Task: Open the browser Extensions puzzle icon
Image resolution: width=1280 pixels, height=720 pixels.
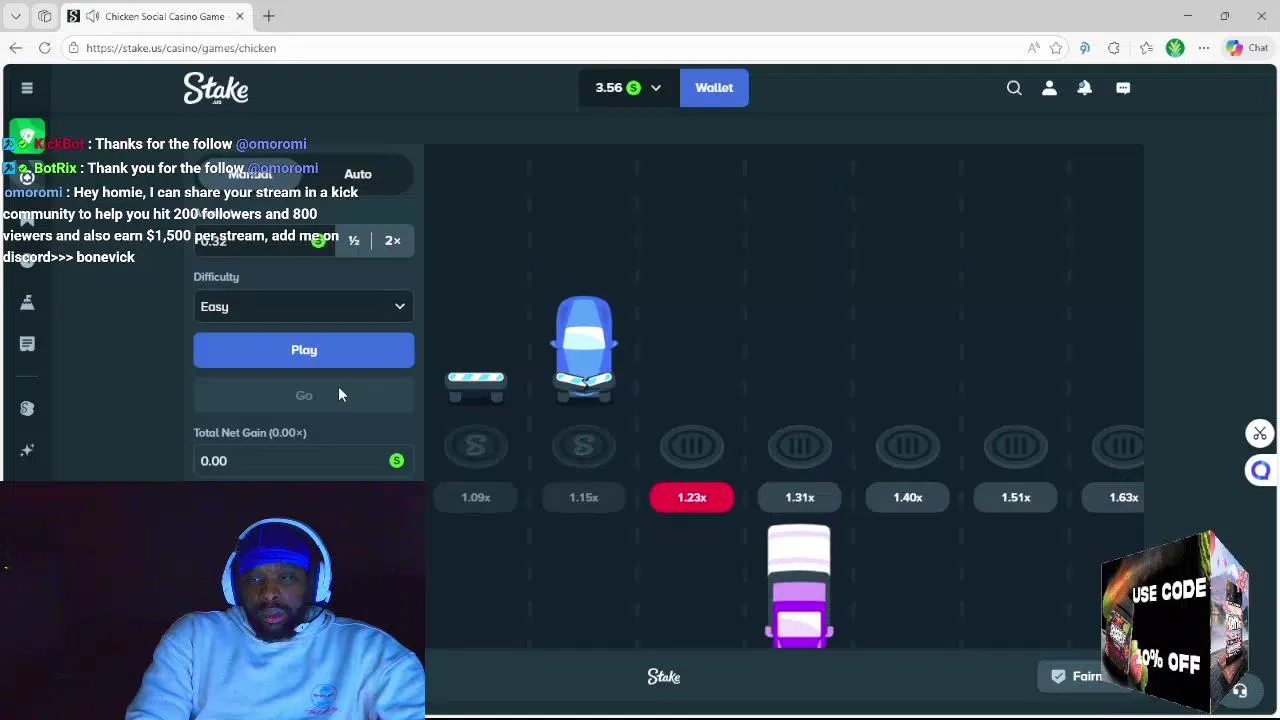Action: pos(1114,48)
